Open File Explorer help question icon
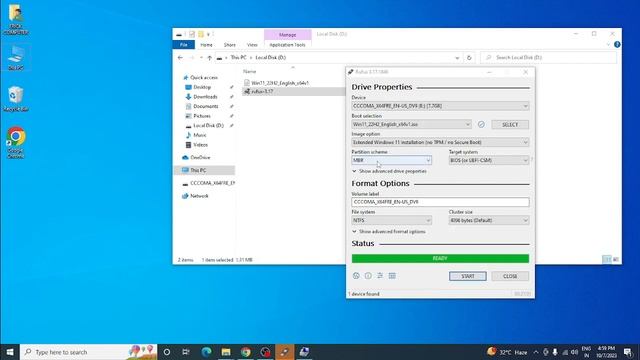 [x=617, y=44]
